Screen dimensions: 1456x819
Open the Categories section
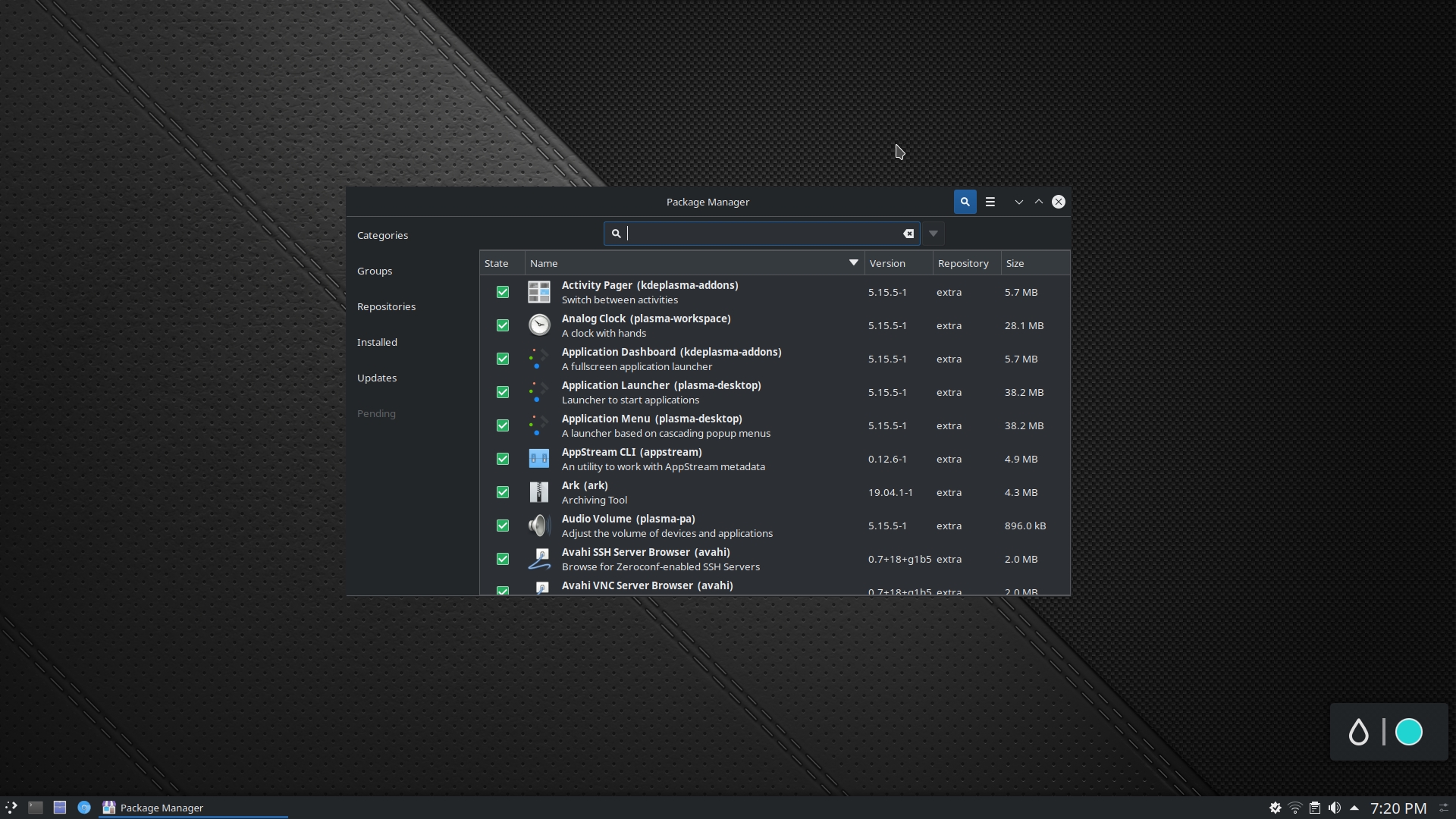point(382,235)
